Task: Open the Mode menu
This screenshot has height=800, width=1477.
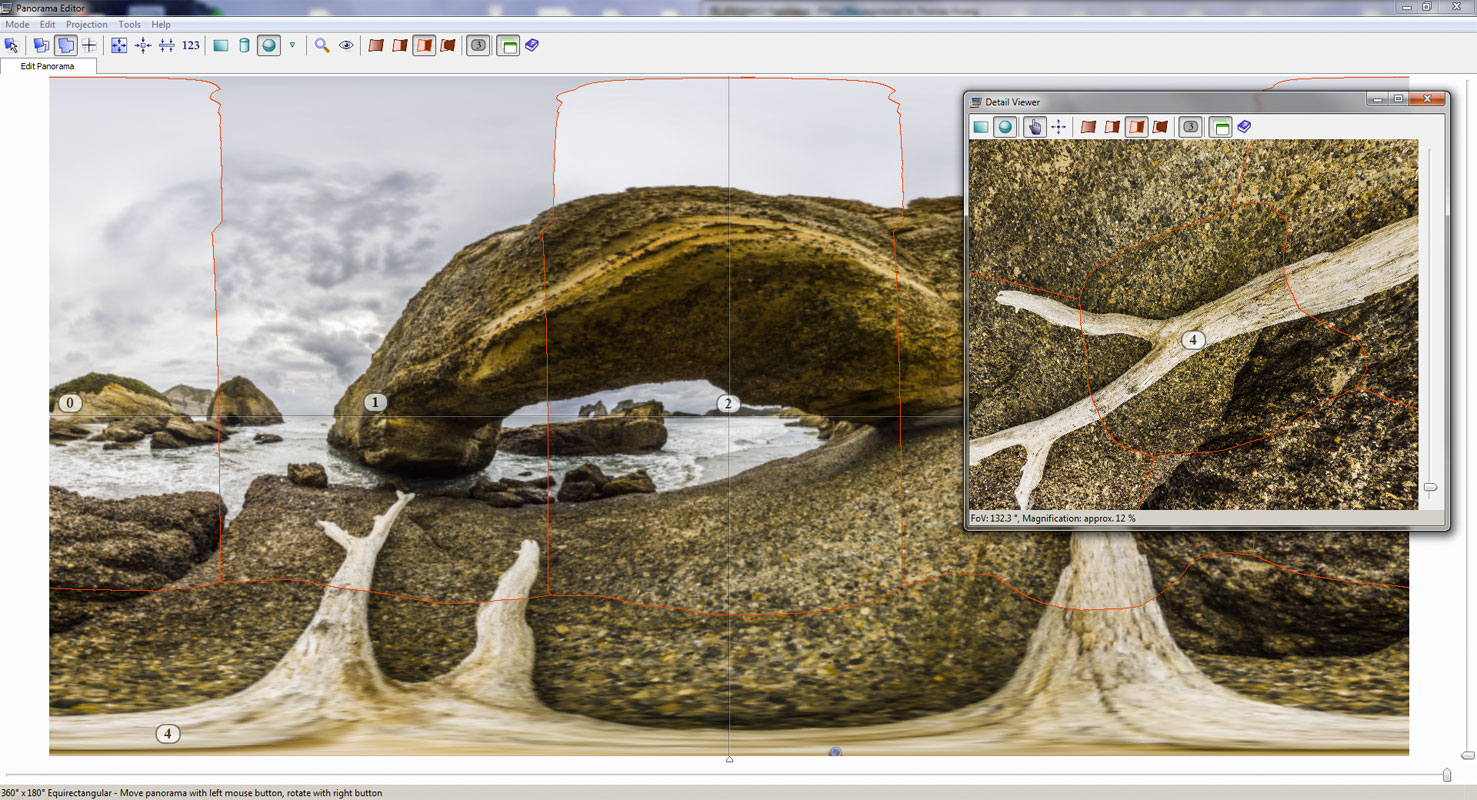Action: pyautogui.click(x=17, y=24)
